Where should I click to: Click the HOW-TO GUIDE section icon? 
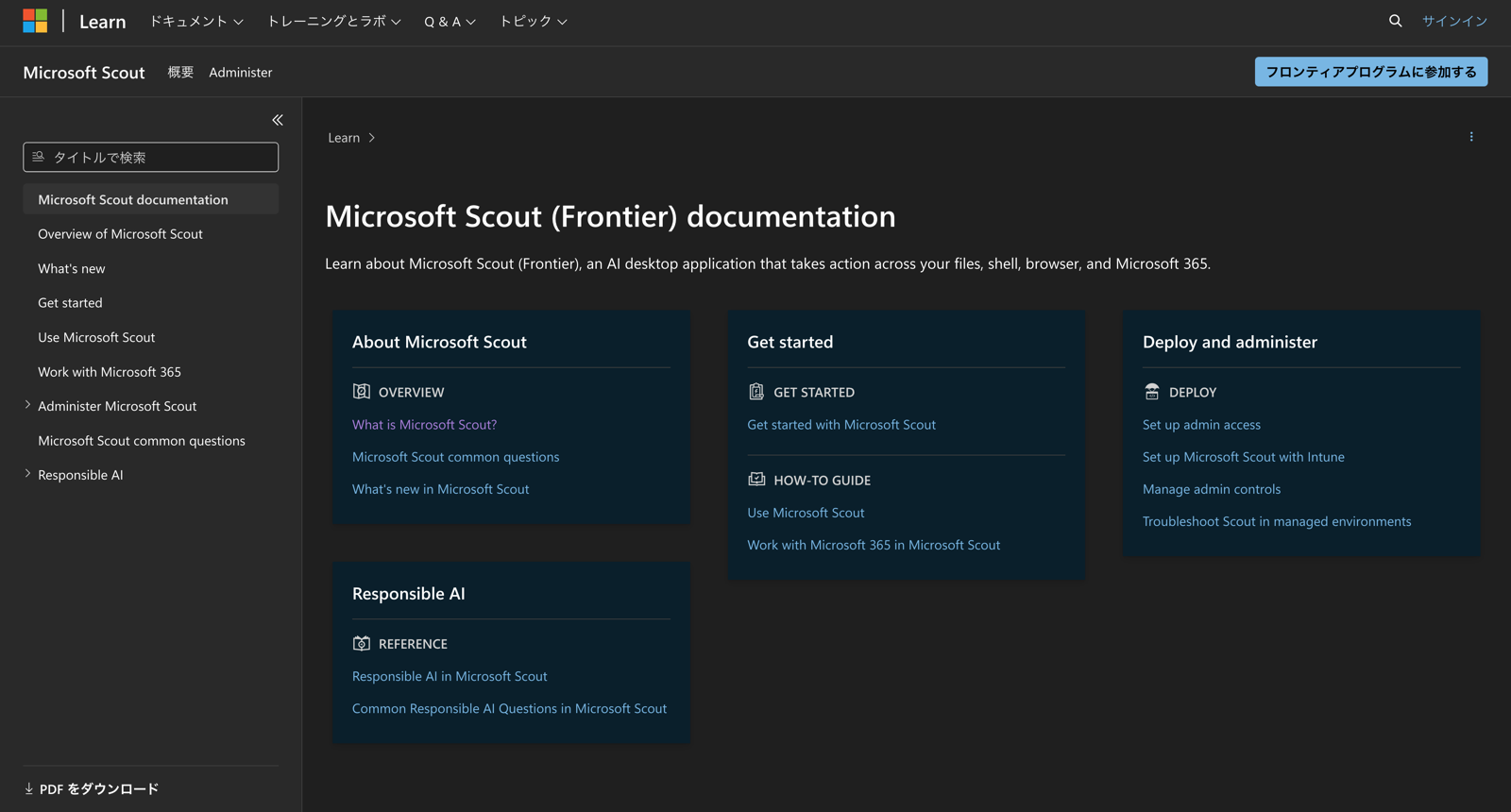(x=755, y=480)
